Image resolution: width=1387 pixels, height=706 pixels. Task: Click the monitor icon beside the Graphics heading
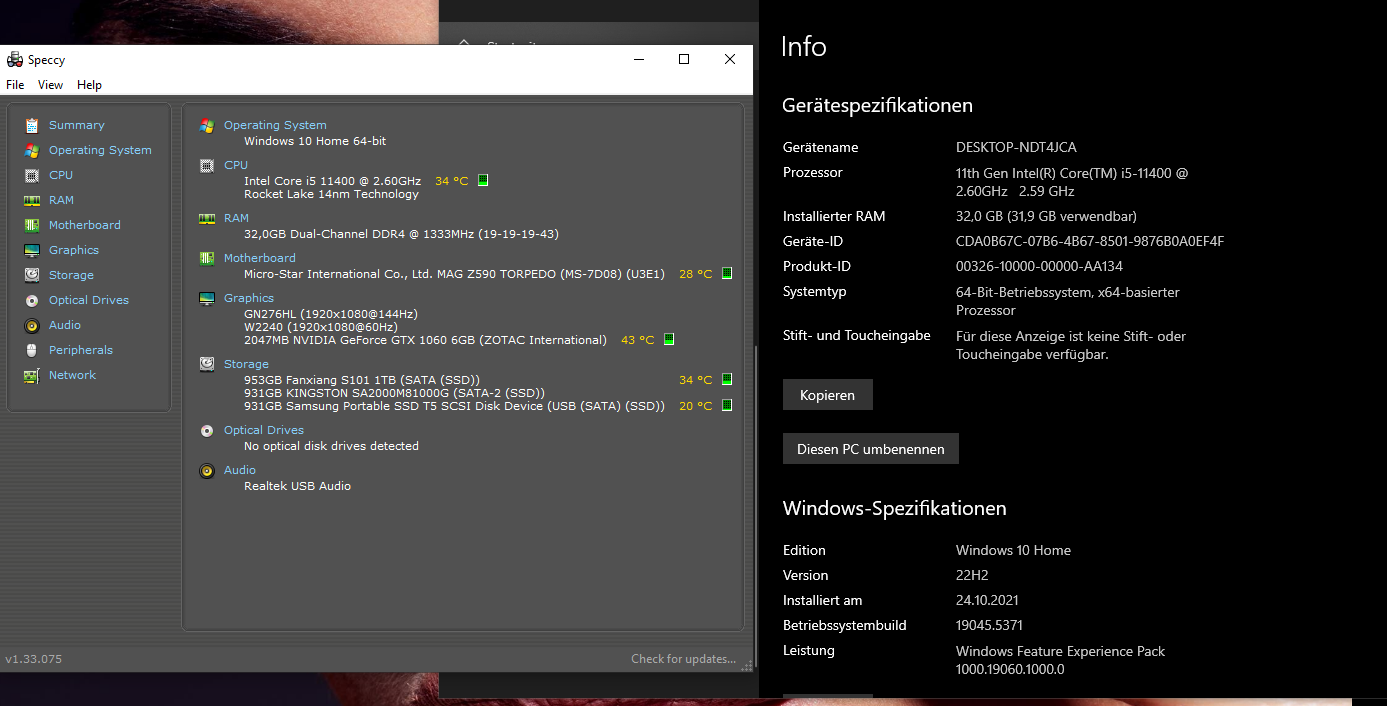pyautogui.click(x=207, y=298)
